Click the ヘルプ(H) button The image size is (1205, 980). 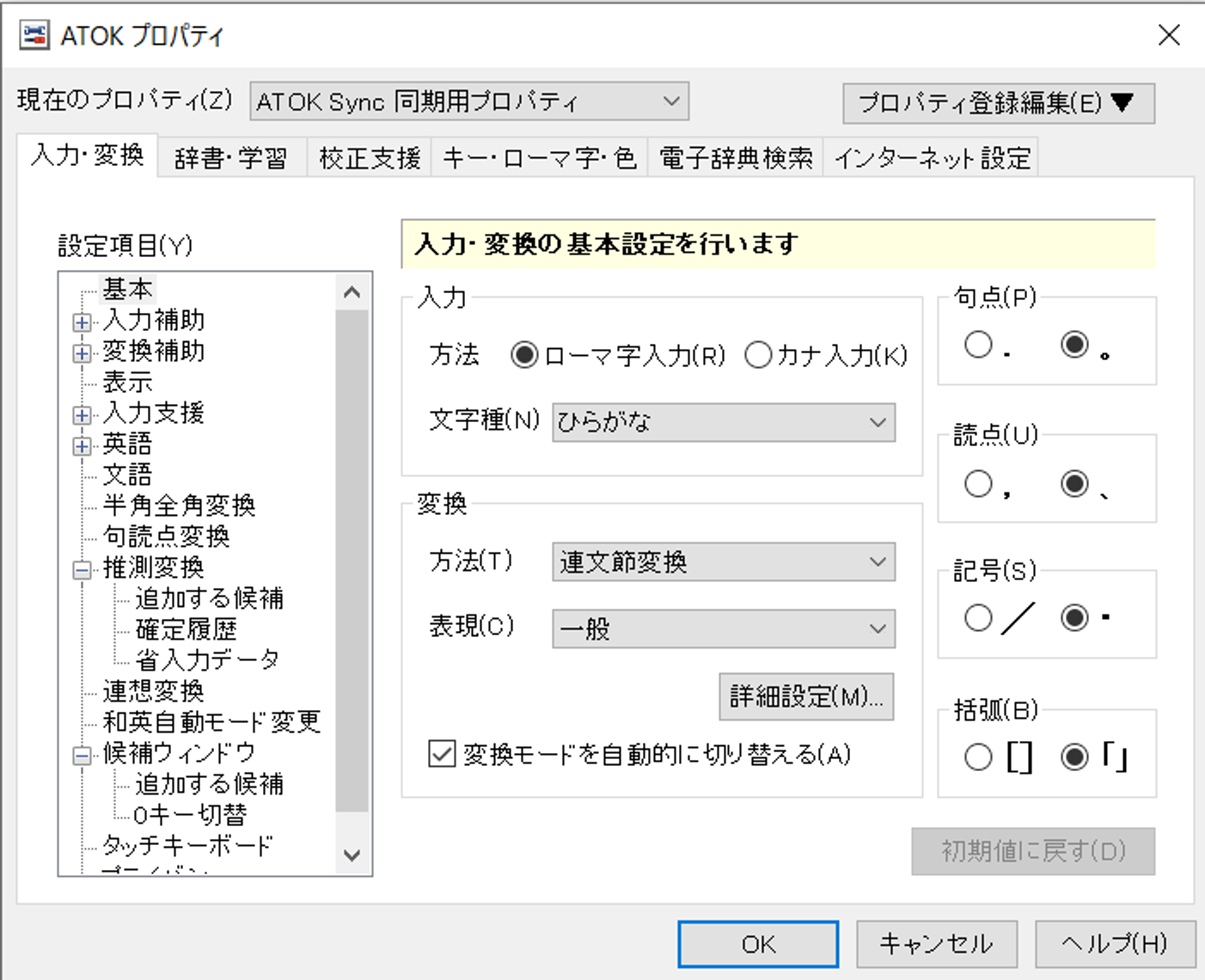pyautogui.click(x=1115, y=944)
